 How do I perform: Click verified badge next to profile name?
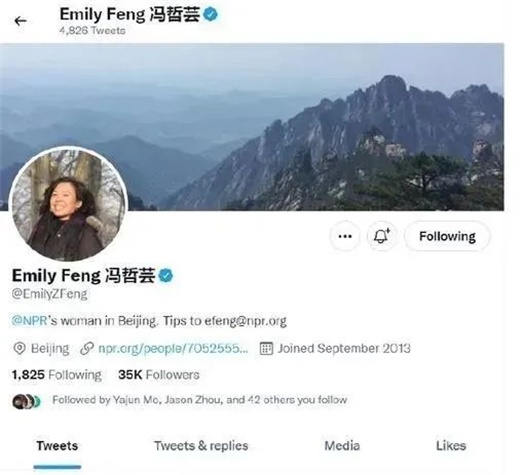pyautogui.click(x=166, y=276)
